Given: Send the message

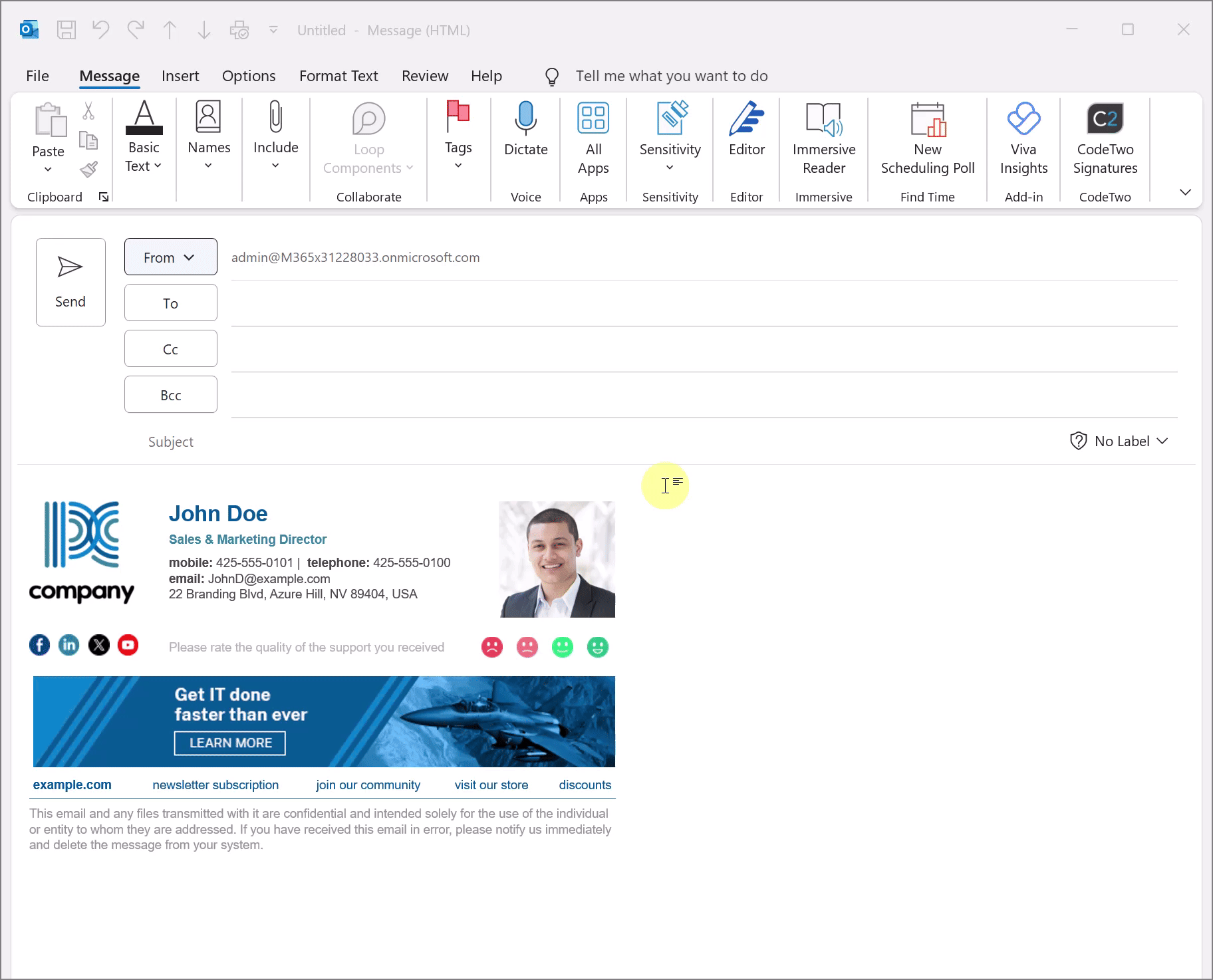Looking at the screenshot, I should pyautogui.click(x=70, y=282).
